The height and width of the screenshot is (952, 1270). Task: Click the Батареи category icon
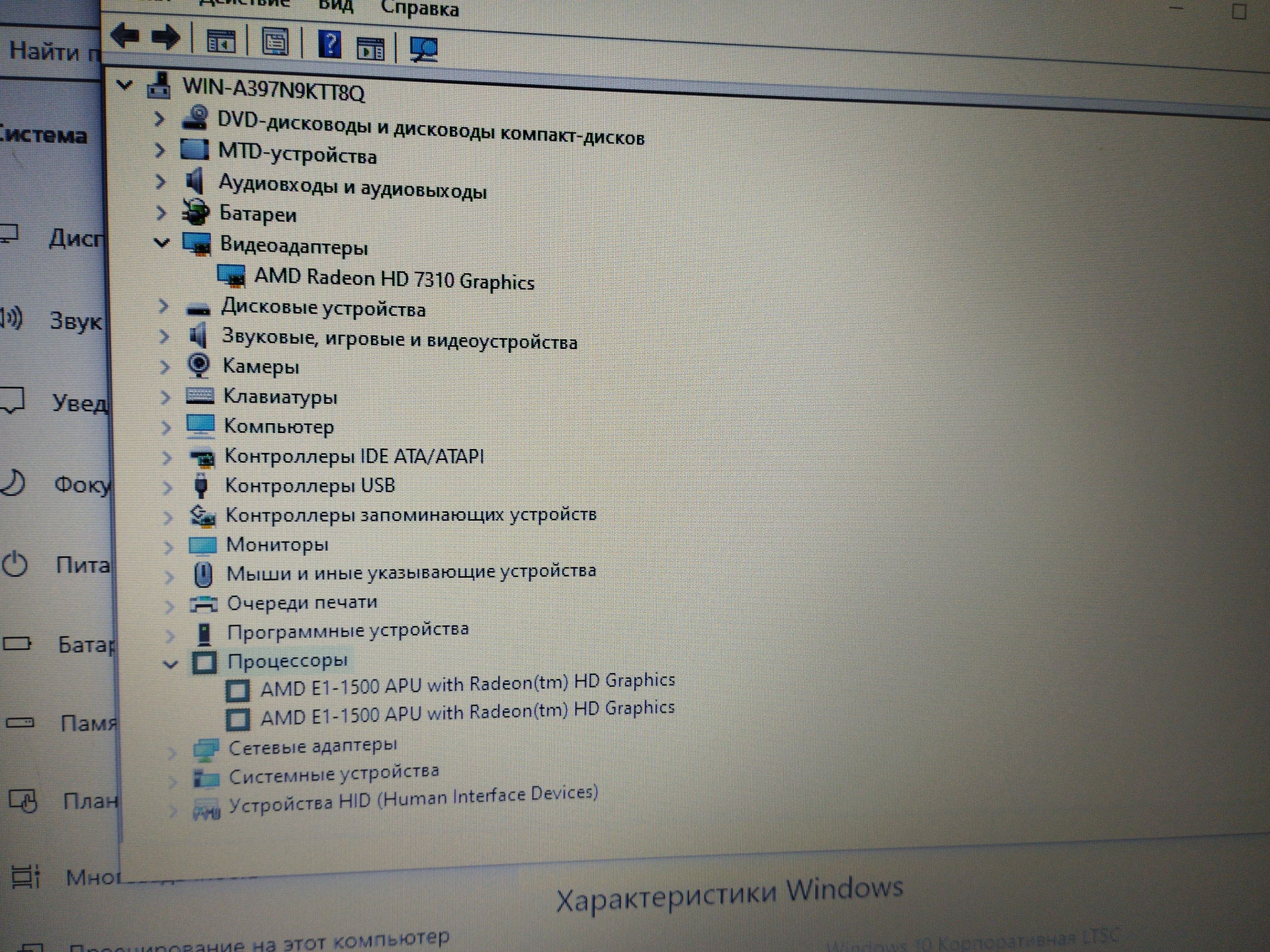195,212
